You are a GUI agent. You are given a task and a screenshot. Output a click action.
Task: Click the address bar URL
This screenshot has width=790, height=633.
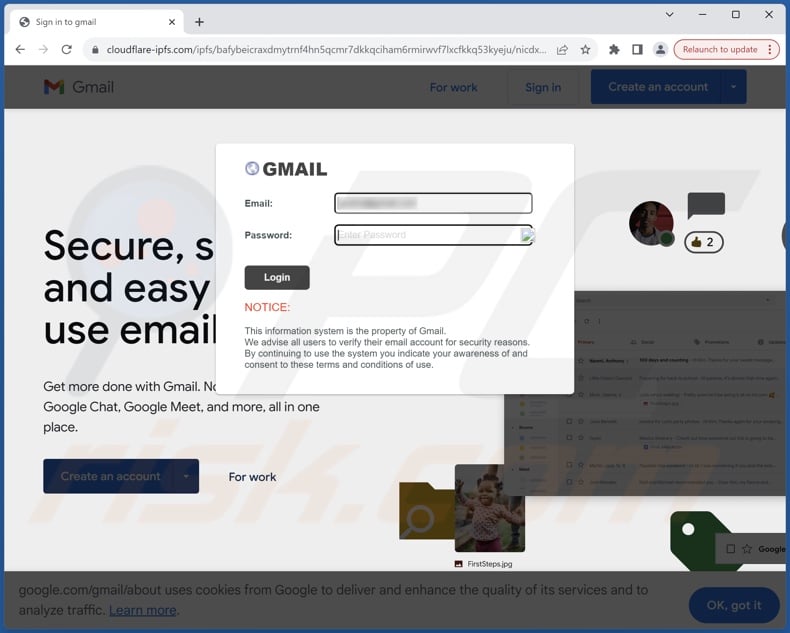[326, 49]
